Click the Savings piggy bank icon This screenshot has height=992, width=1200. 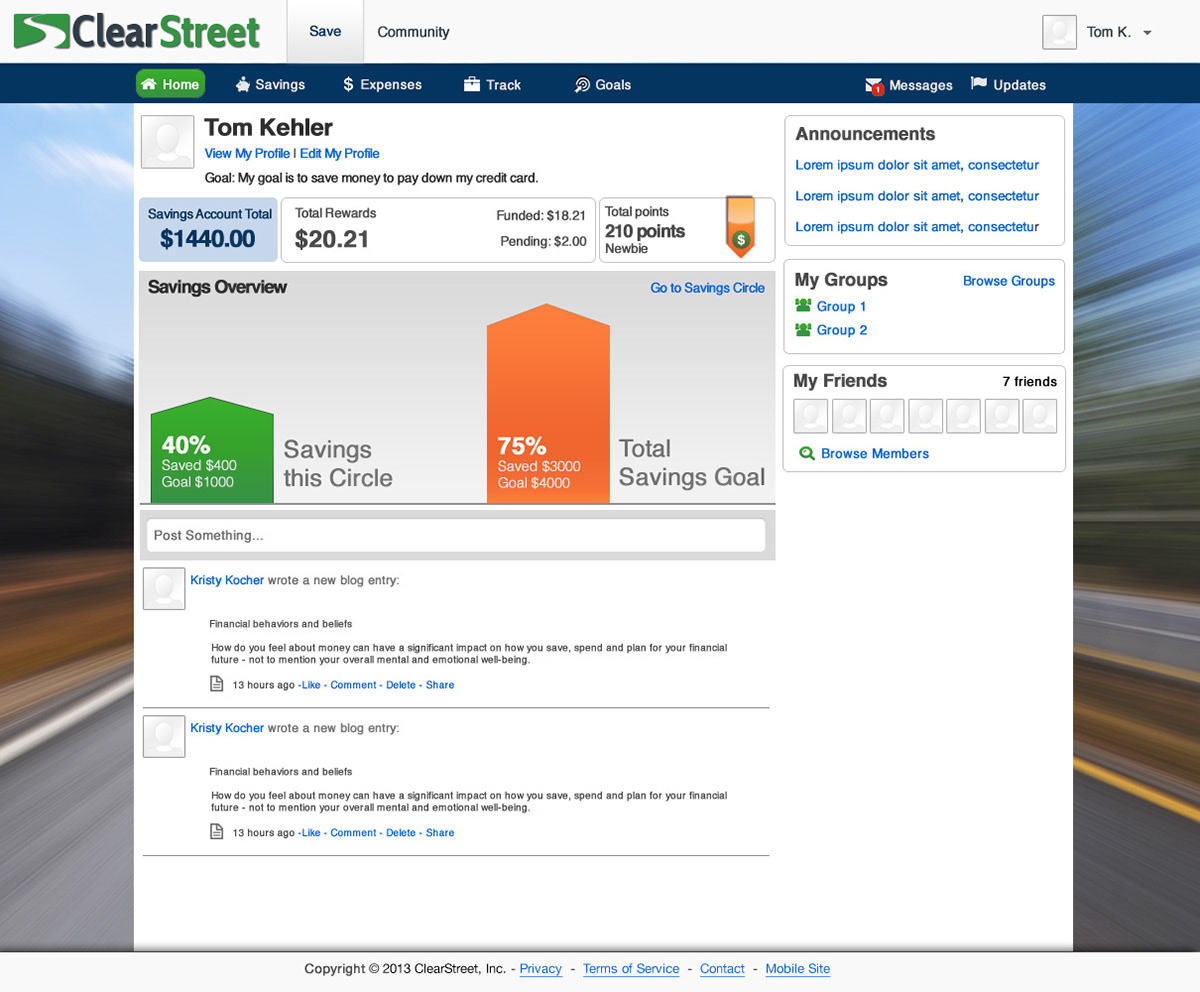click(x=243, y=85)
